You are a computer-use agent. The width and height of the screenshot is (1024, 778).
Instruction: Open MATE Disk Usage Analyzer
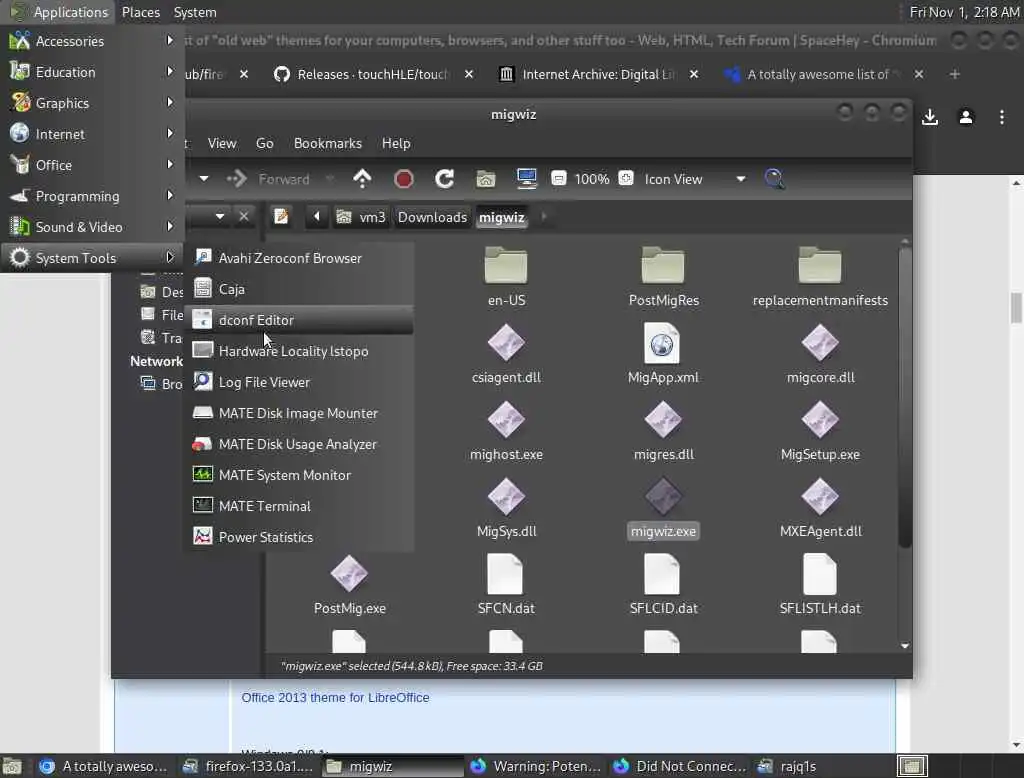[x=298, y=444]
